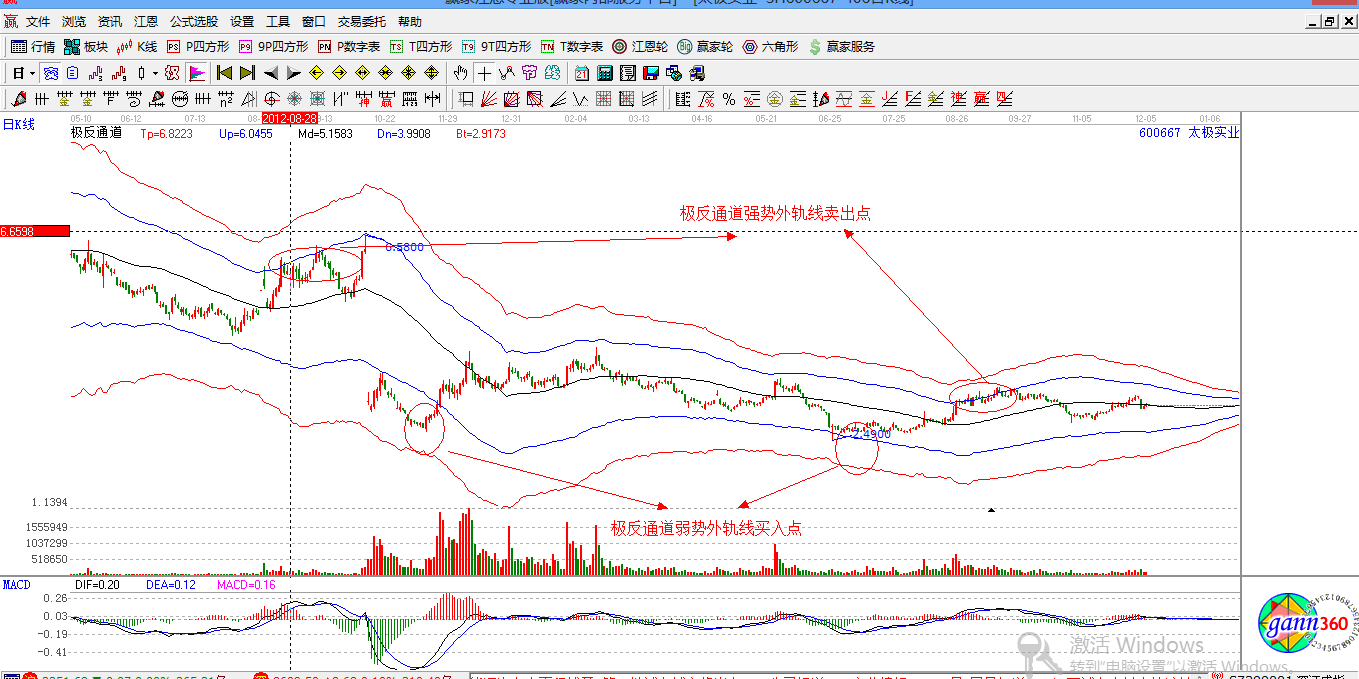Click the 2012-08-28 date marker
Screen dimensions: 1359x679
(290, 118)
